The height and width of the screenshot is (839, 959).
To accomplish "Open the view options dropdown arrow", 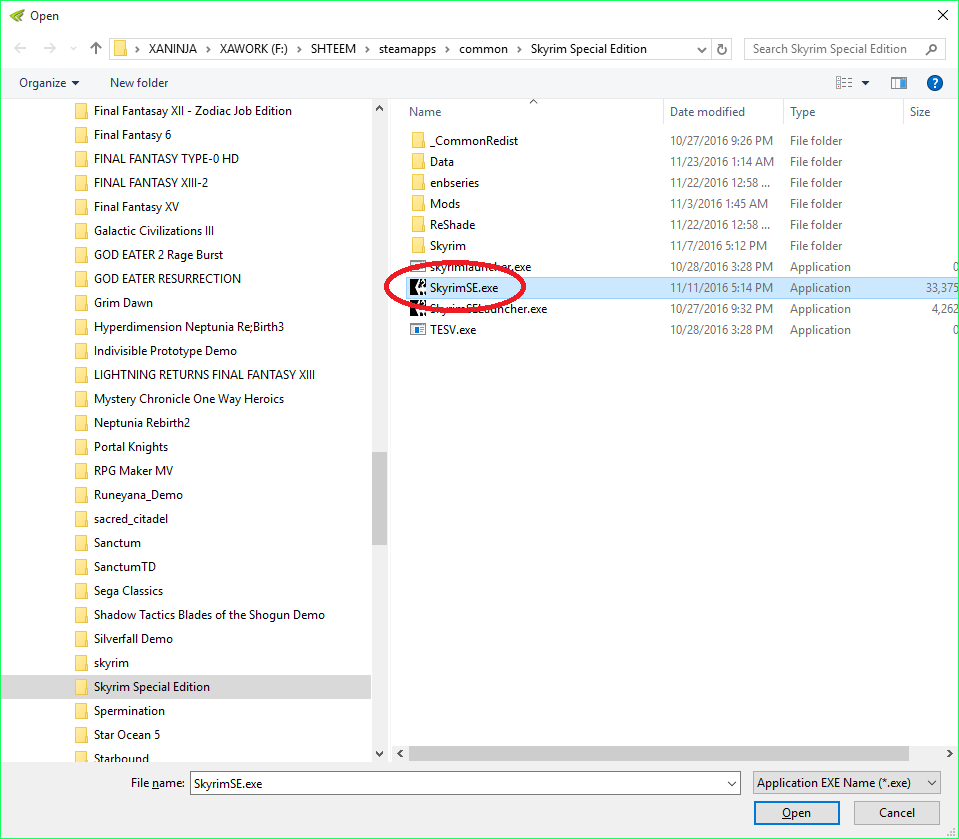I will 865,83.
